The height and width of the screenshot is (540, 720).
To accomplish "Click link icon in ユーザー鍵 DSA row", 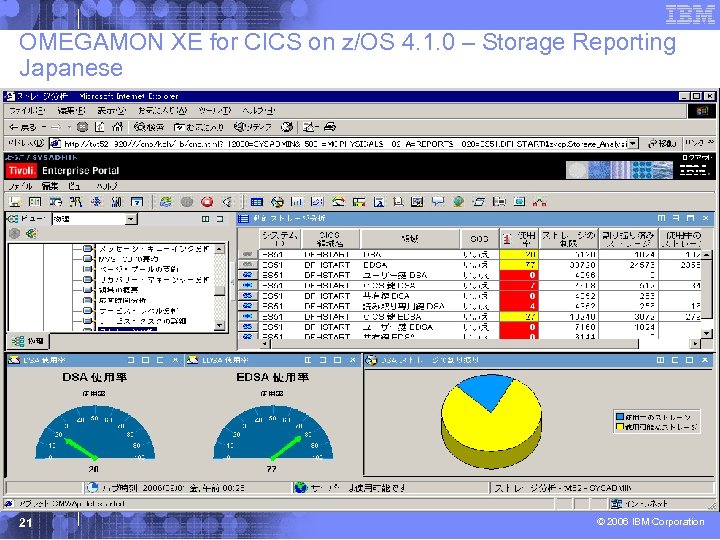I will pyautogui.click(x=248, y=275).
